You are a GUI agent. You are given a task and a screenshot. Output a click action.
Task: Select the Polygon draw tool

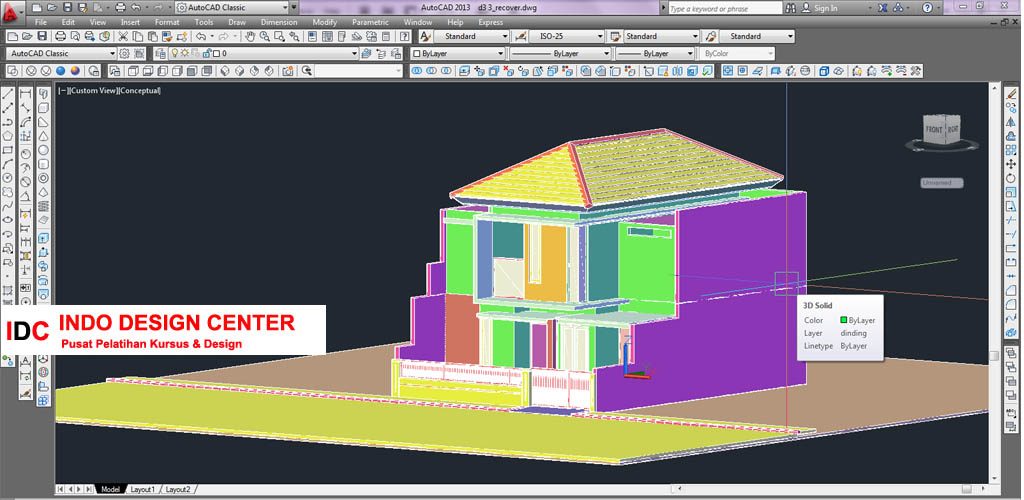point(8,136)
